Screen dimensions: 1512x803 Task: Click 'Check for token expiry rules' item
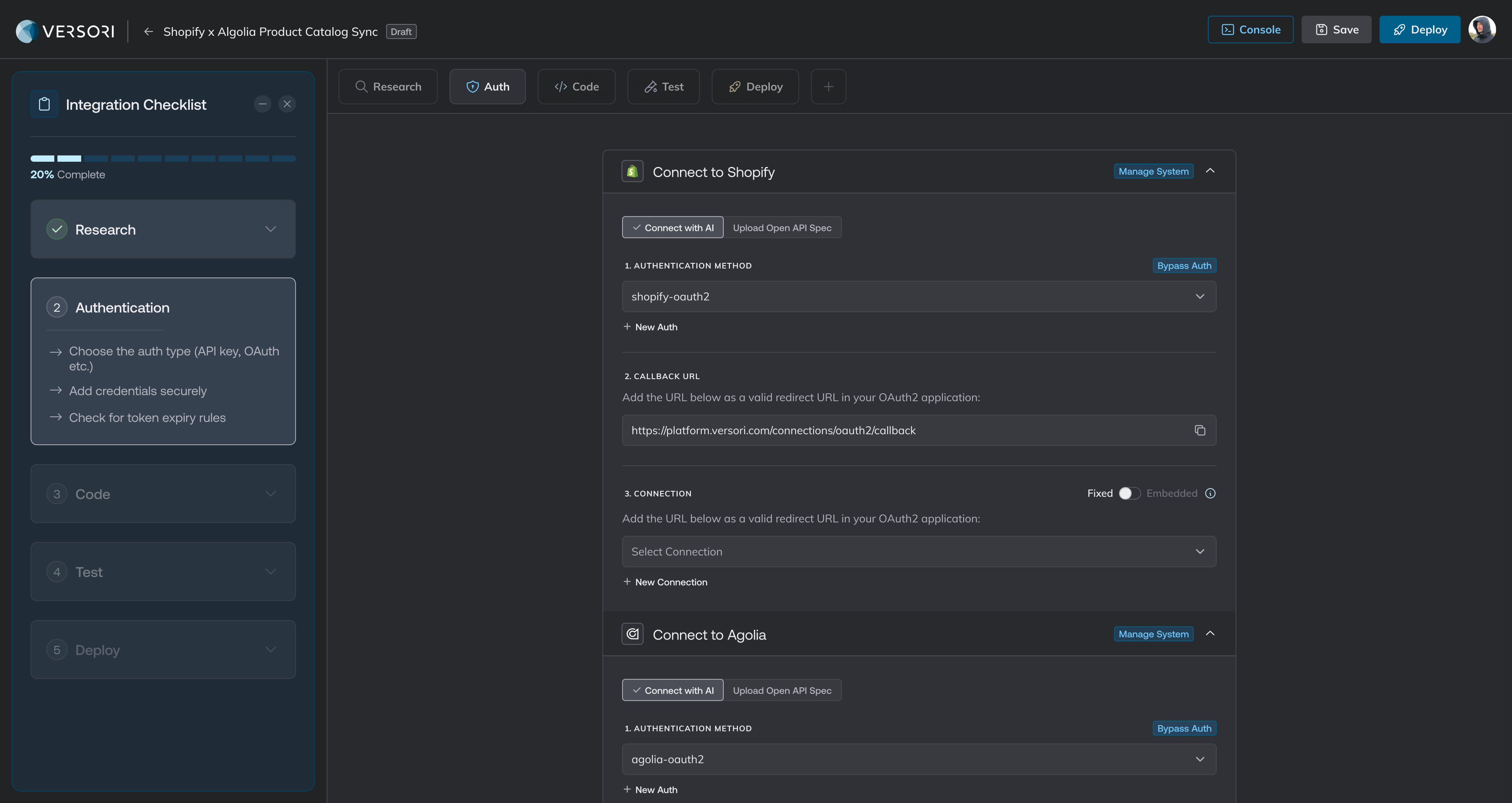pos(147,417)
